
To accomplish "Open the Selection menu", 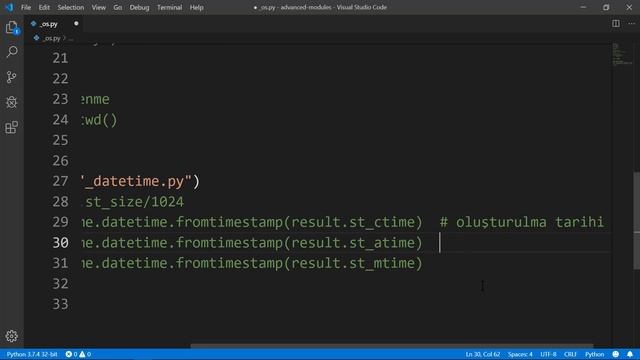I will [71, 7].
